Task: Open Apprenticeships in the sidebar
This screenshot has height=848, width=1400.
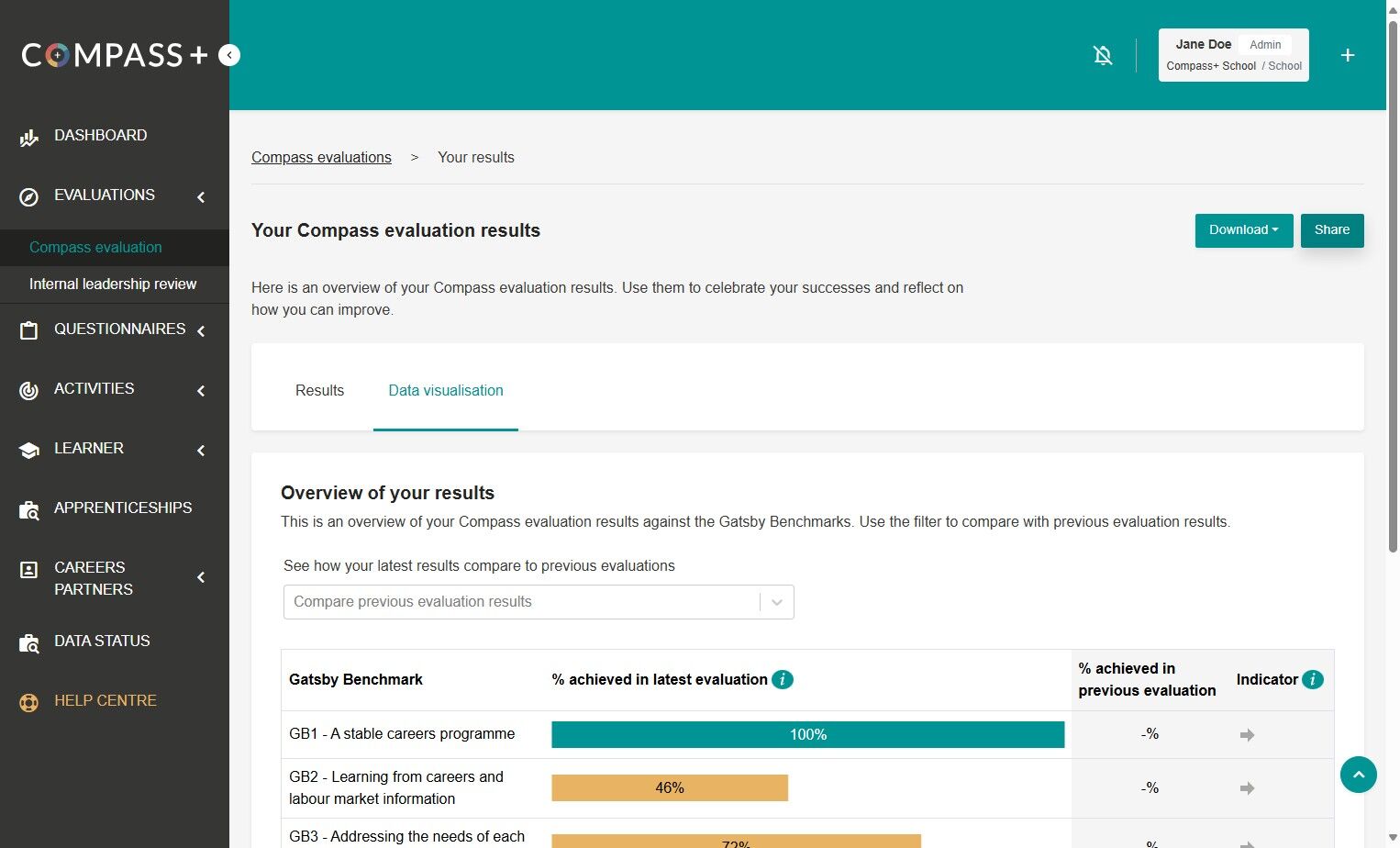Action: tap(123, 508)
